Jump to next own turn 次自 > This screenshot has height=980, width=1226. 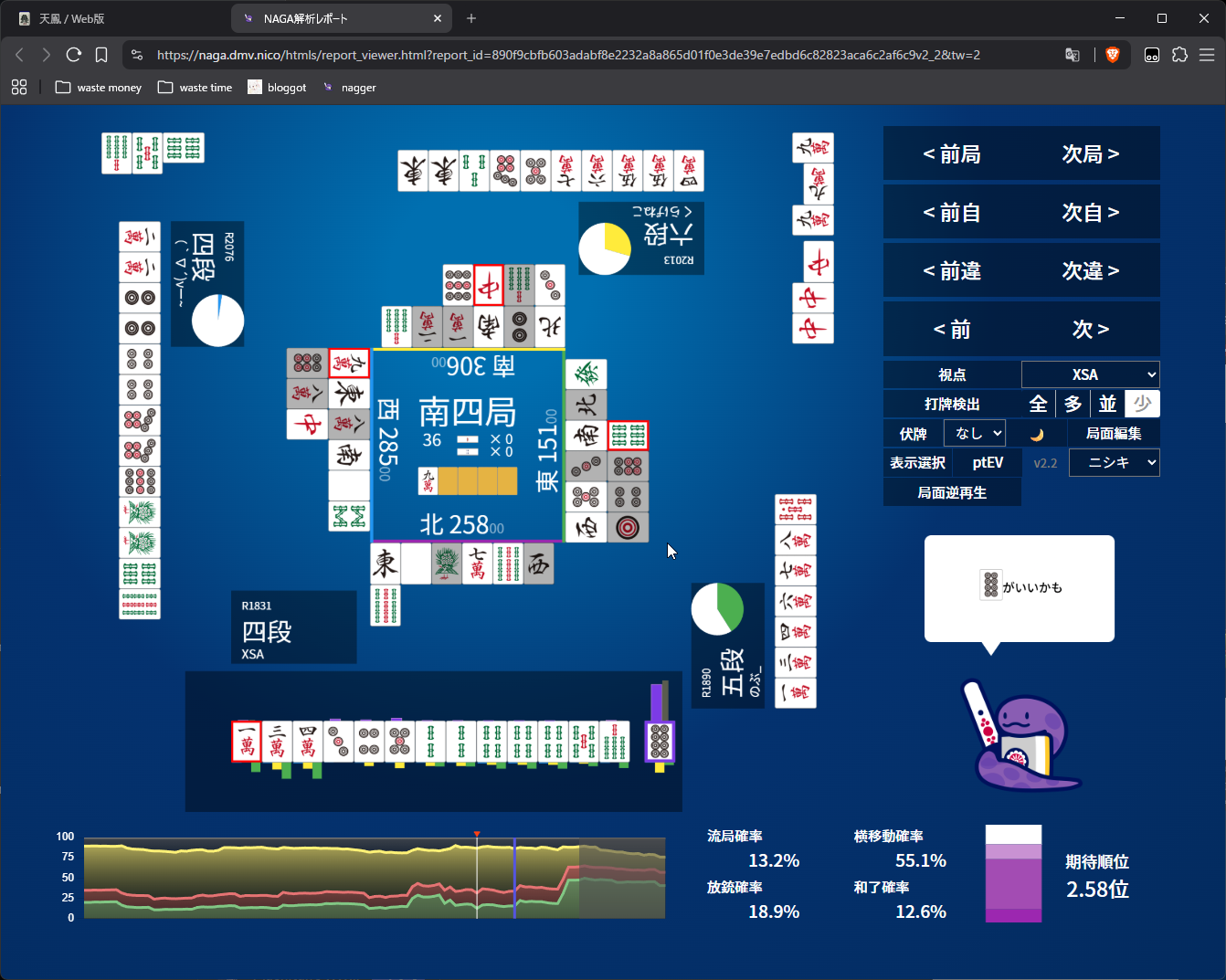(1091, 212)
